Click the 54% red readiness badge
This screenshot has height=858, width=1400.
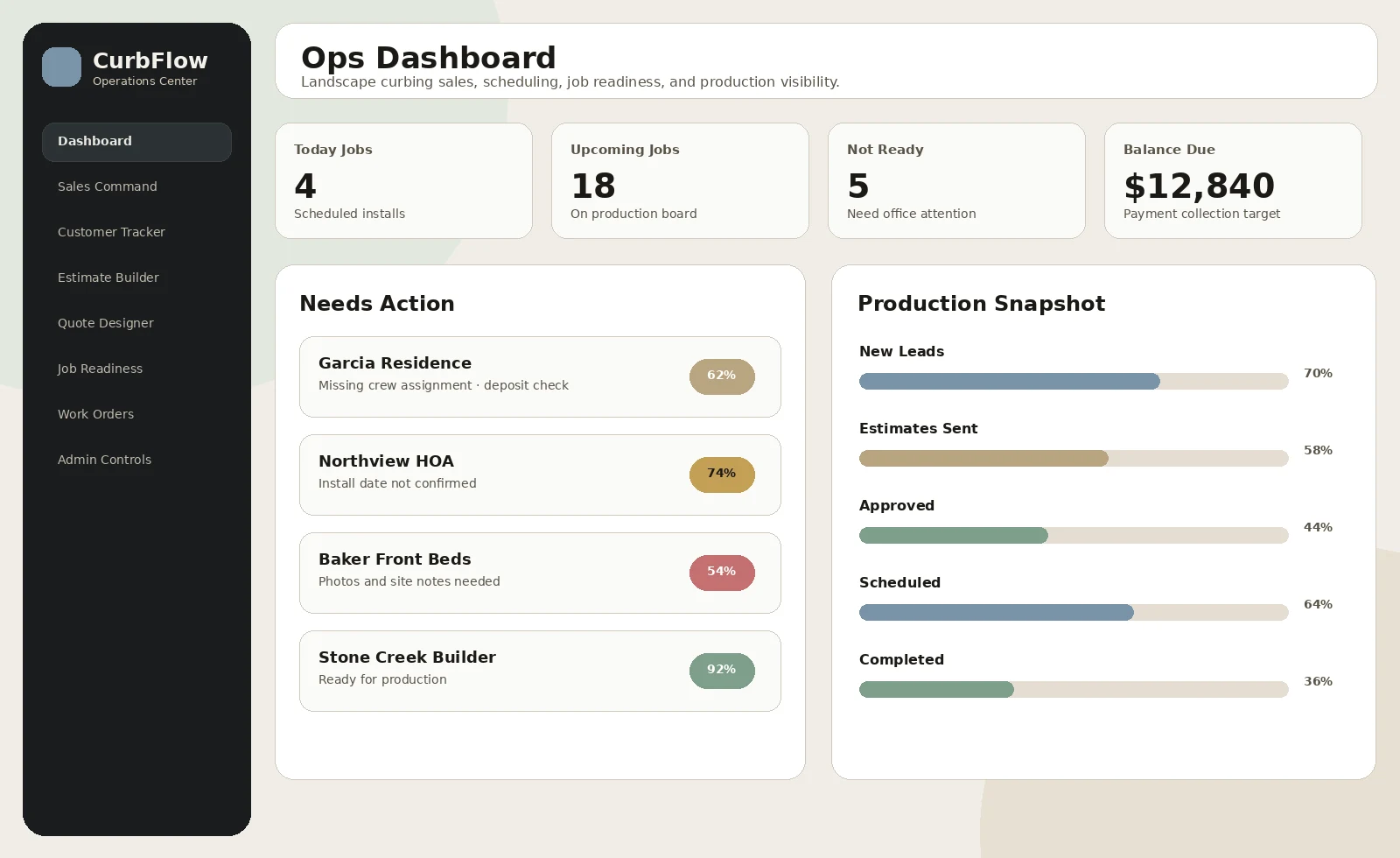722,573
